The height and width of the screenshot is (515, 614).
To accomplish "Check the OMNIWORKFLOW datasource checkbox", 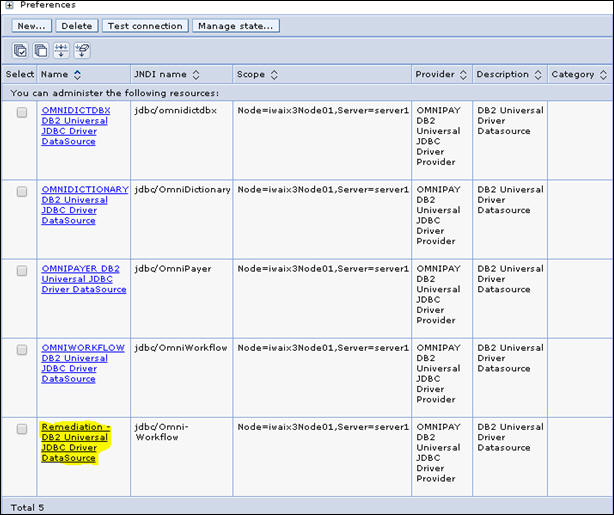I will pos(22,350).
